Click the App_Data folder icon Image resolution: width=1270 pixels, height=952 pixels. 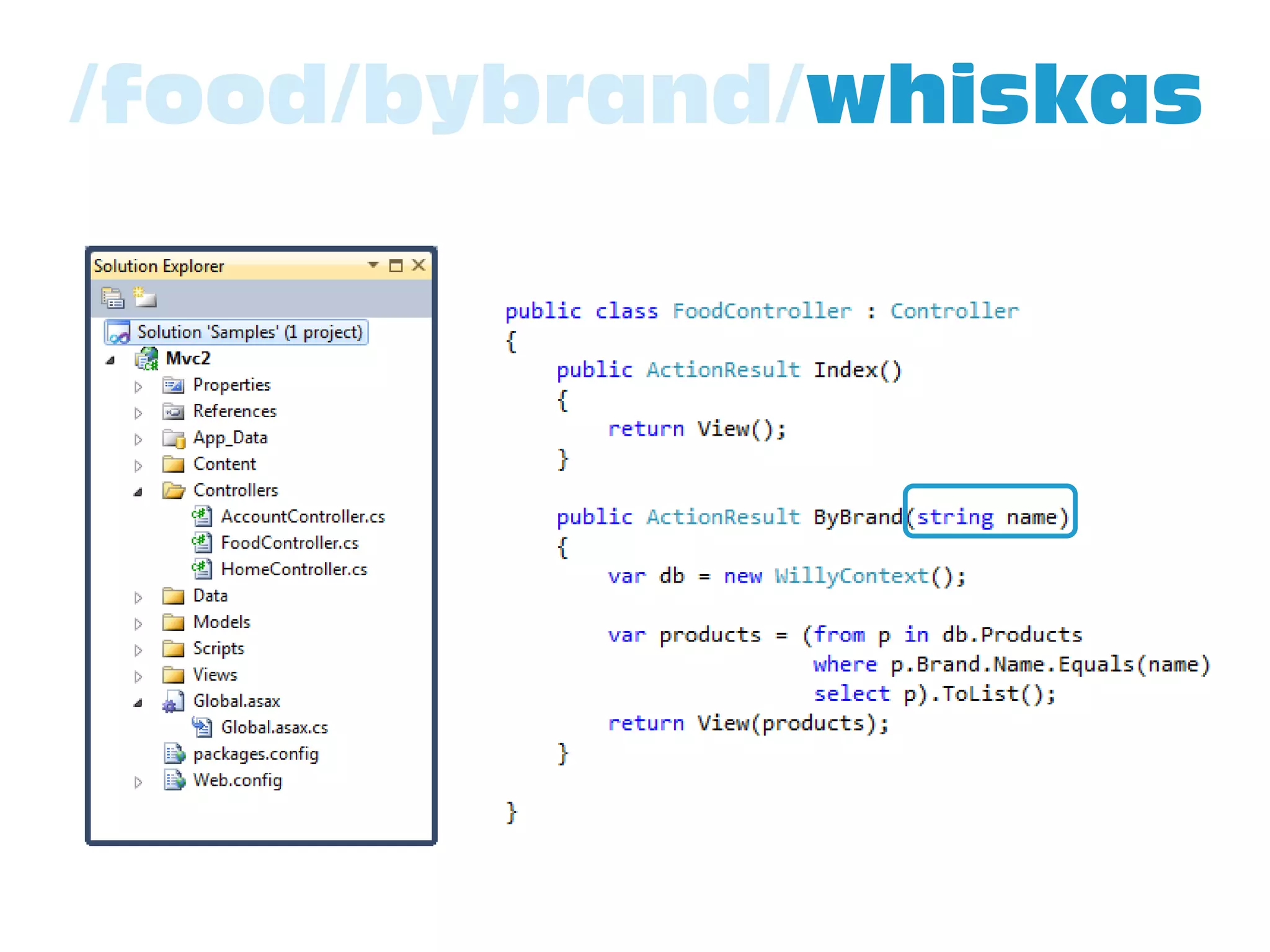(174, 438)
